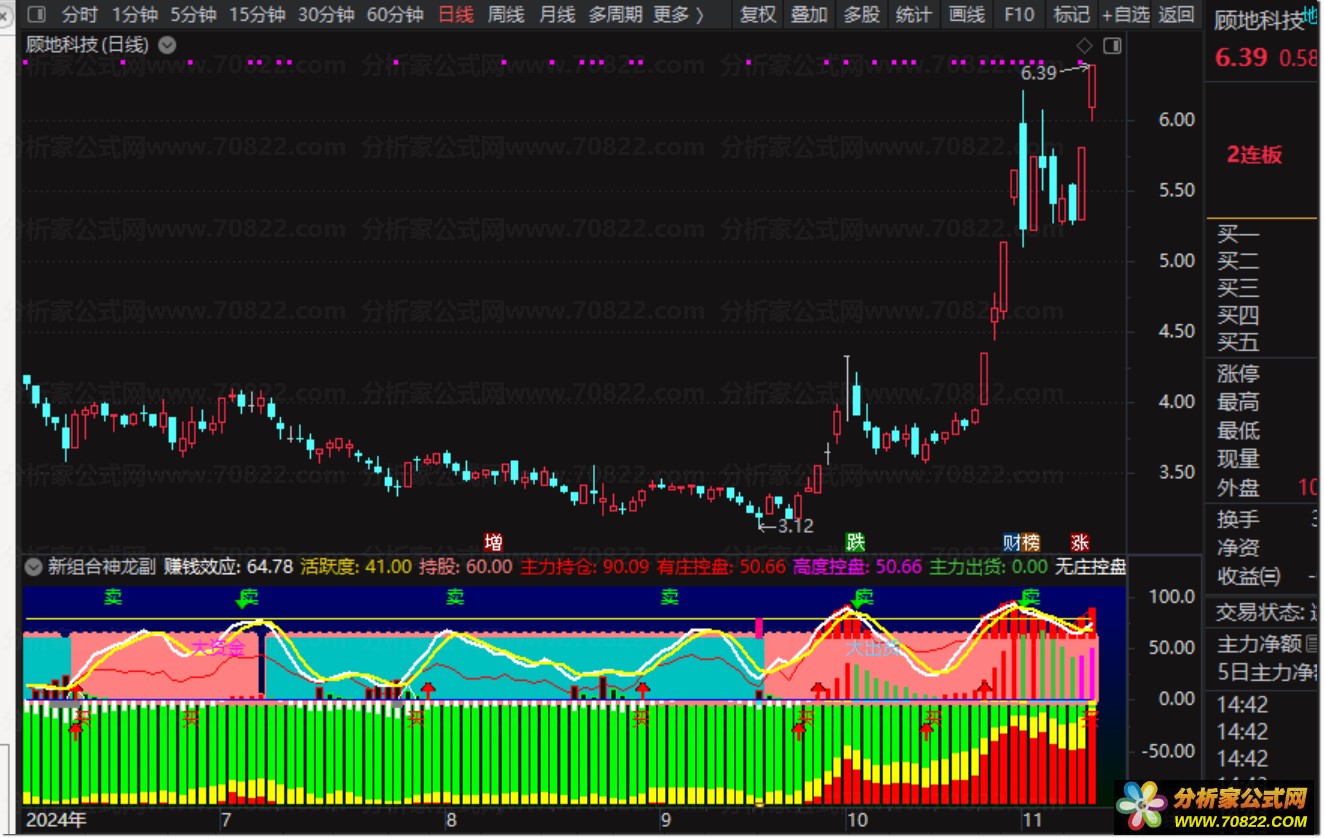Open the 顾地科技(日线) chart dropdown arrow
The width and height of the screenshot is (1324, 838).
pyautogui.click(x=167, y=45)
